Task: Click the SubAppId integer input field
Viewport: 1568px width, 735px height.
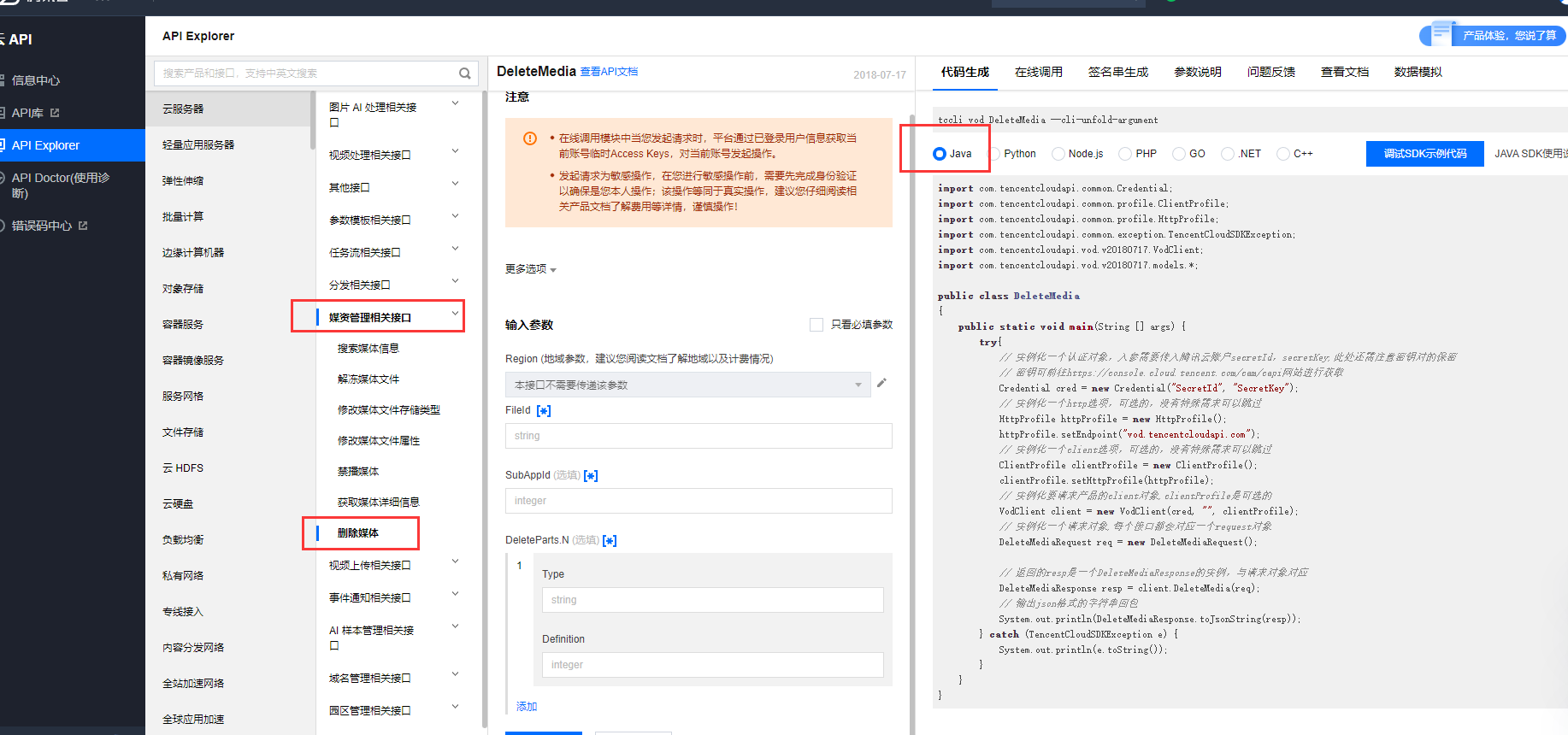Action: [699, 501]
